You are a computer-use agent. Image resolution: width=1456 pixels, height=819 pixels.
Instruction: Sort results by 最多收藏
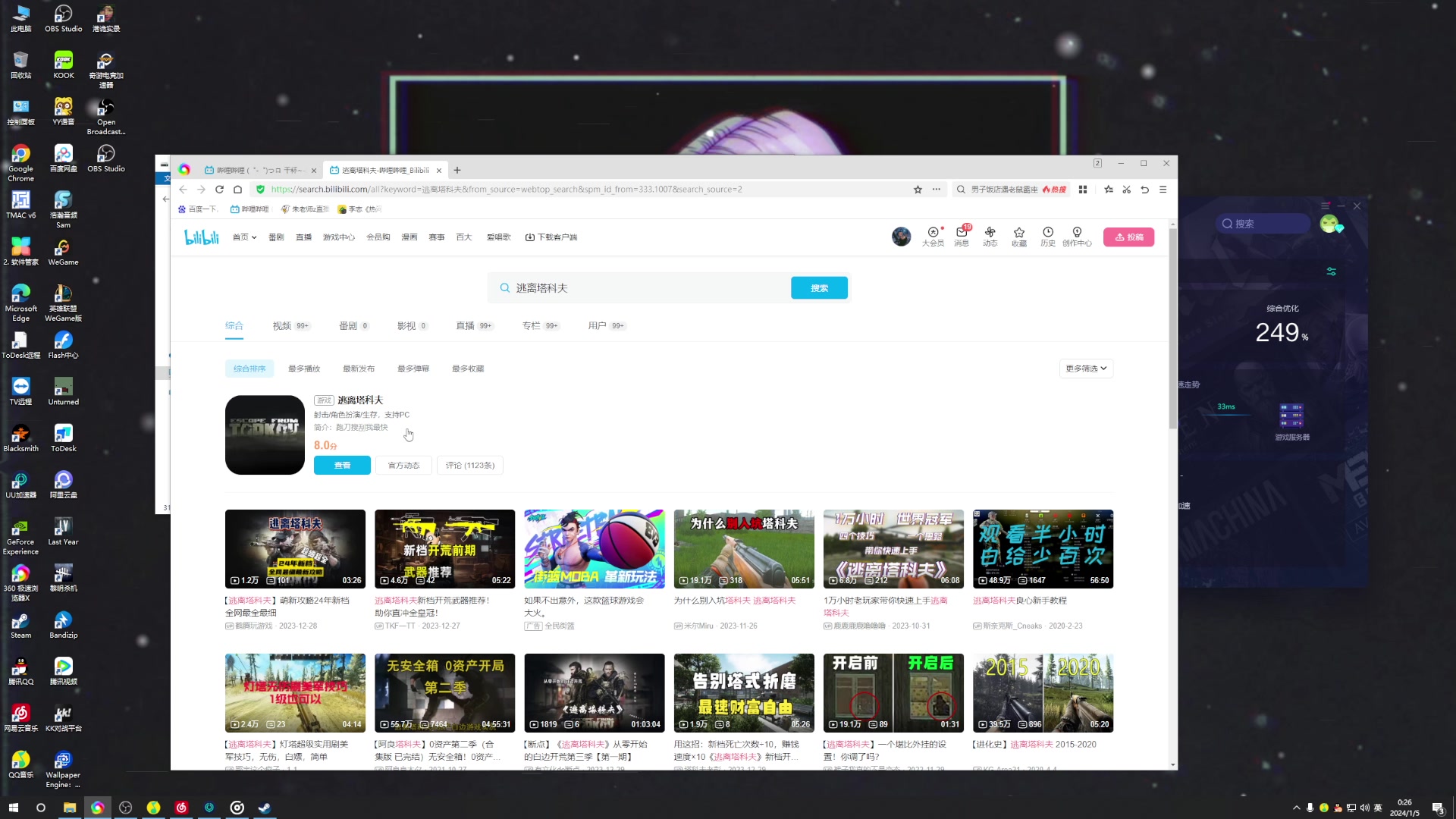point(468,369)
